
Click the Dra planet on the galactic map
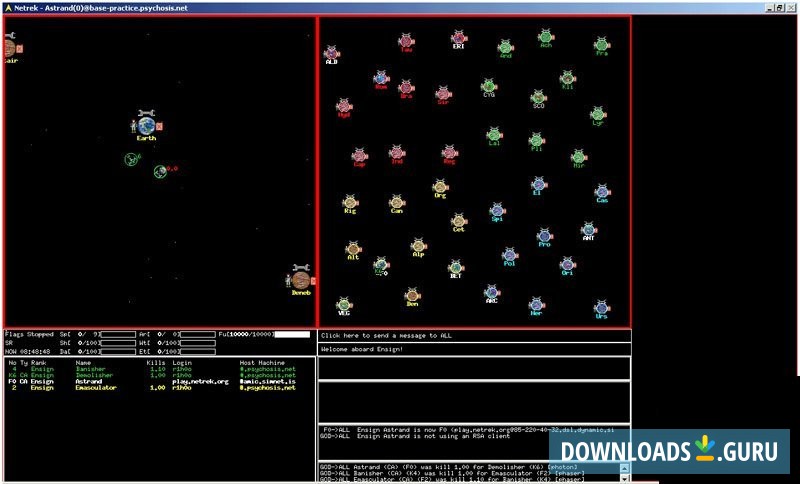pos(406,87)
